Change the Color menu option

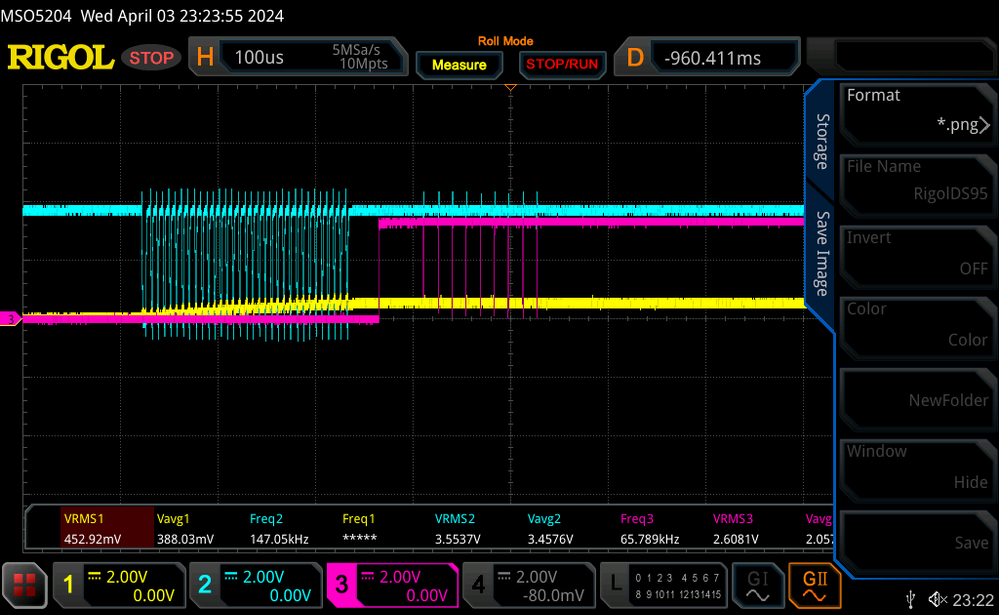pos(917,328)
